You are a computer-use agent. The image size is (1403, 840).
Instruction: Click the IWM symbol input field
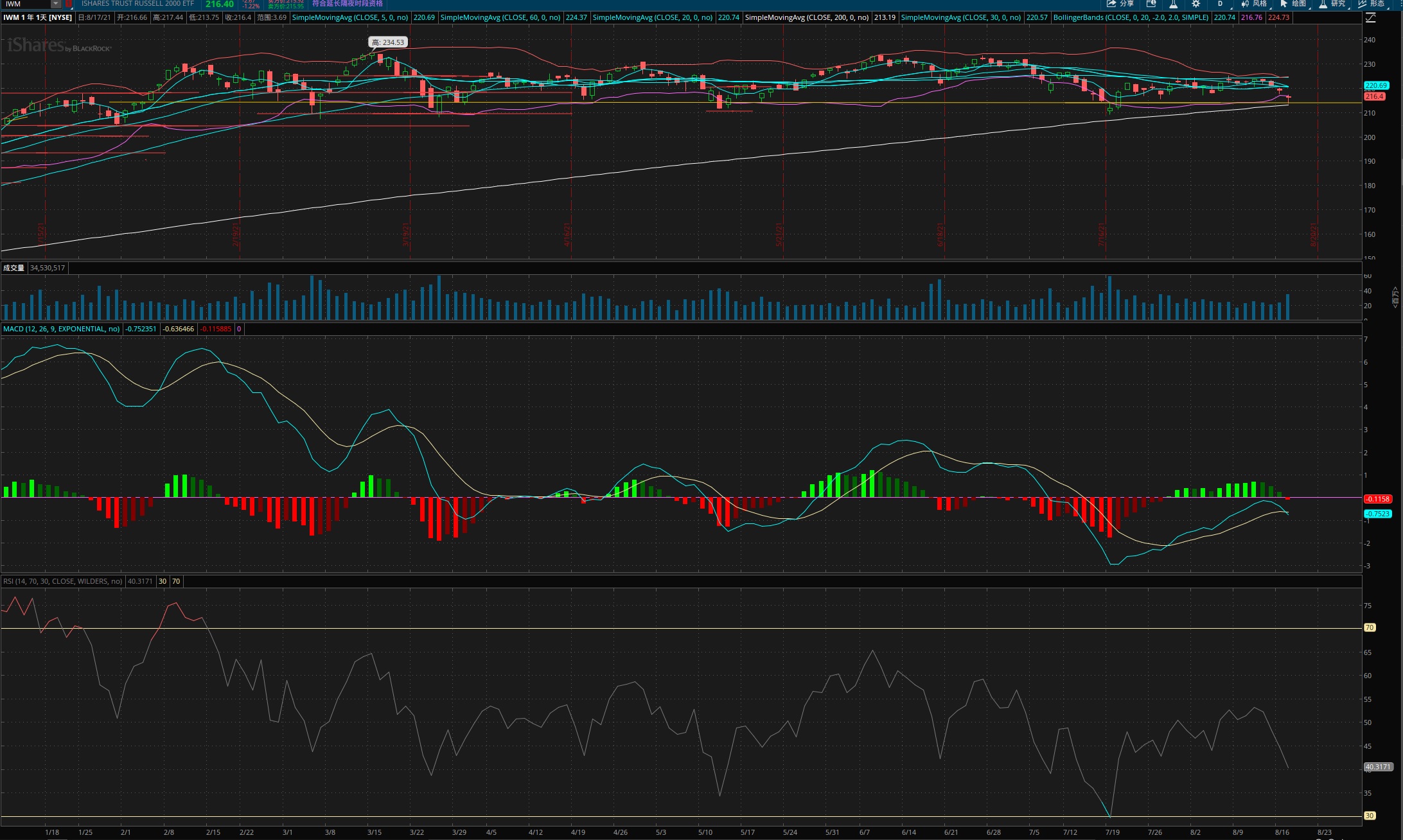tap(26, 4)
